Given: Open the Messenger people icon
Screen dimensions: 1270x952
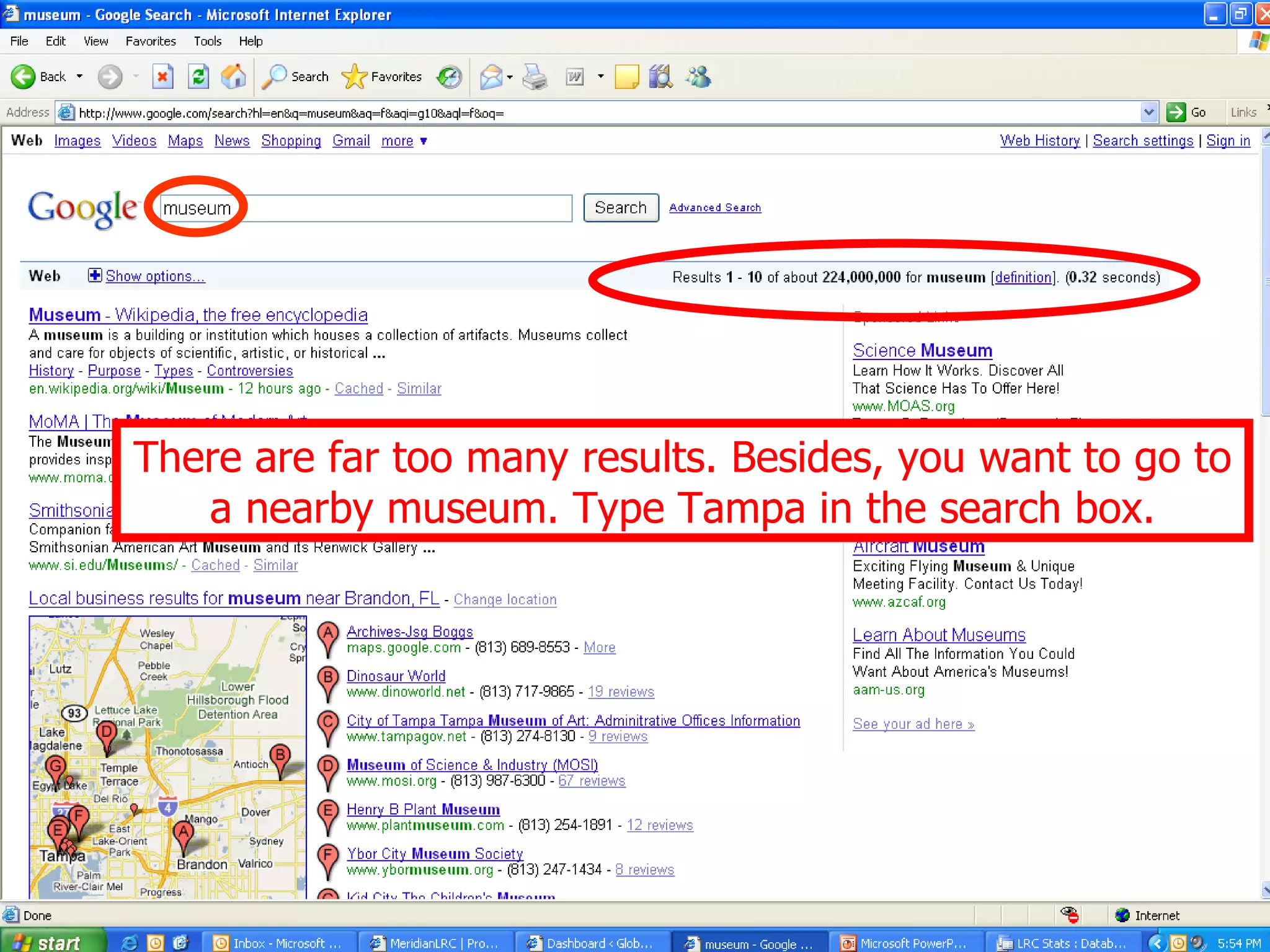Looking at the screenshot, I should coord(698,77).
